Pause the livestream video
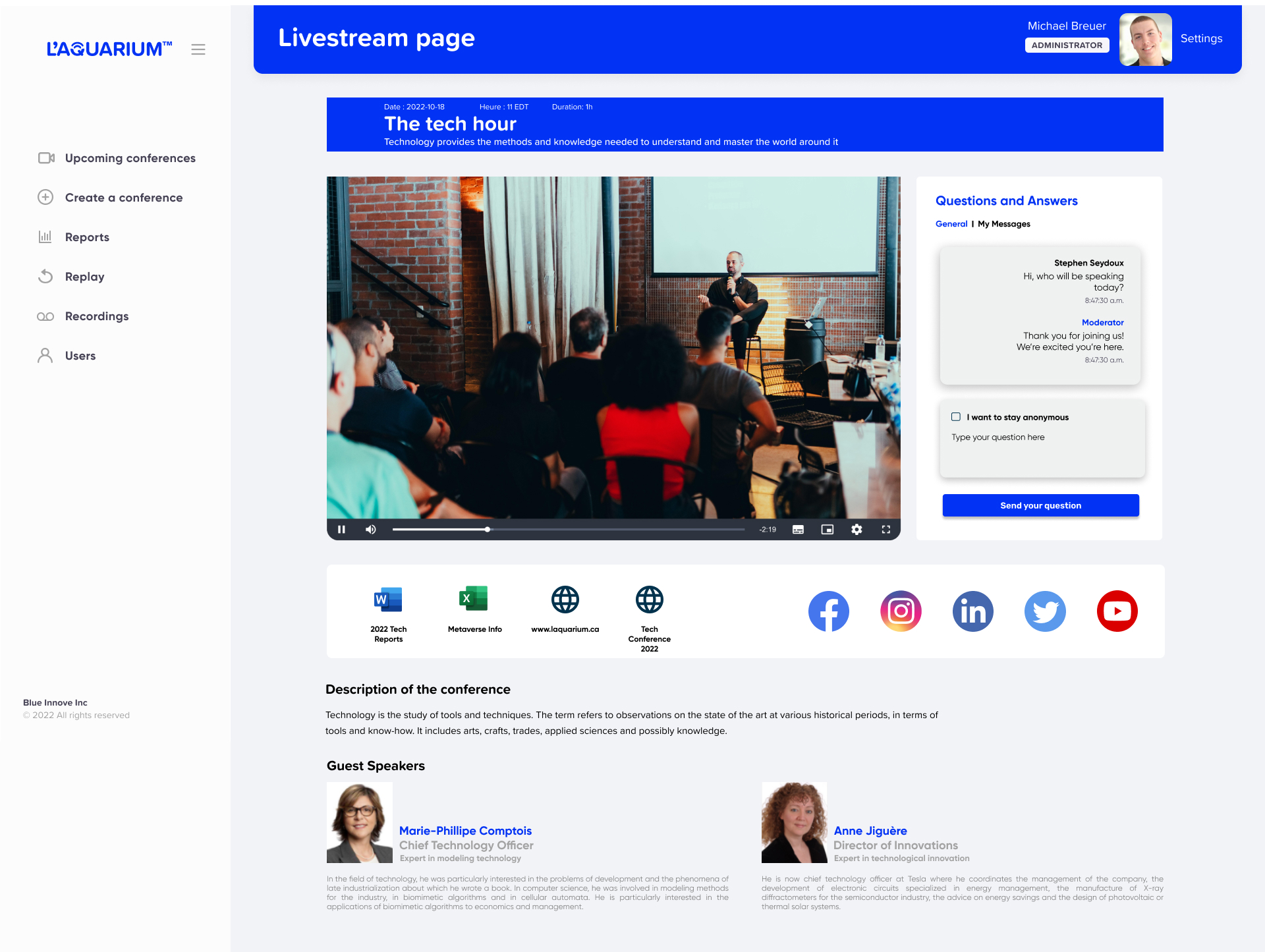The width and height of the screenshot is (1265, 952). (x=341, y=529)
